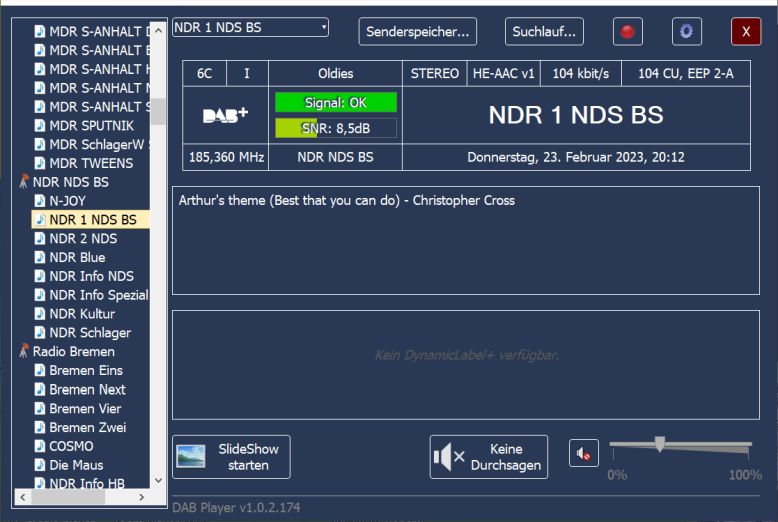Select NDR Info NDS station
778x522 pixels.
(x=91, y=276)
